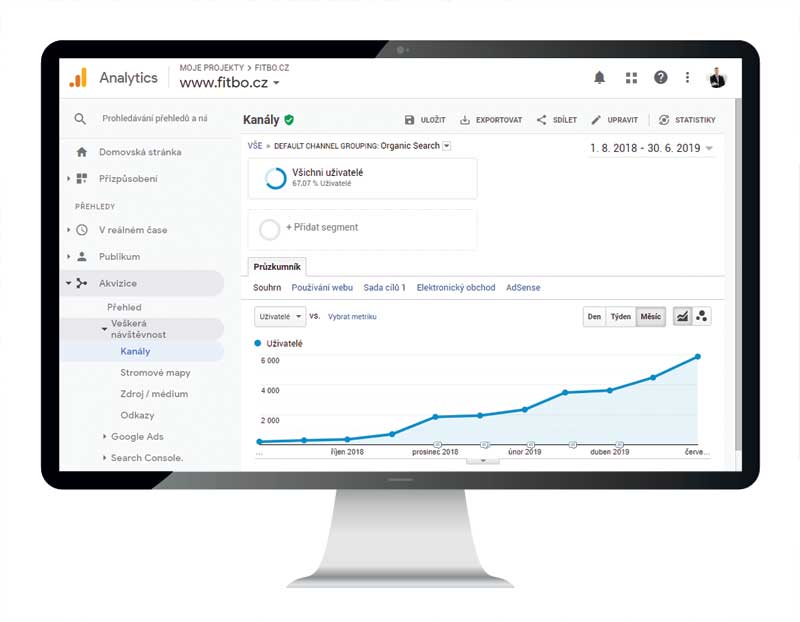The width and height of the screenshot is (800, 622).
Task: Open the apps grid icon
Action: 631,78
